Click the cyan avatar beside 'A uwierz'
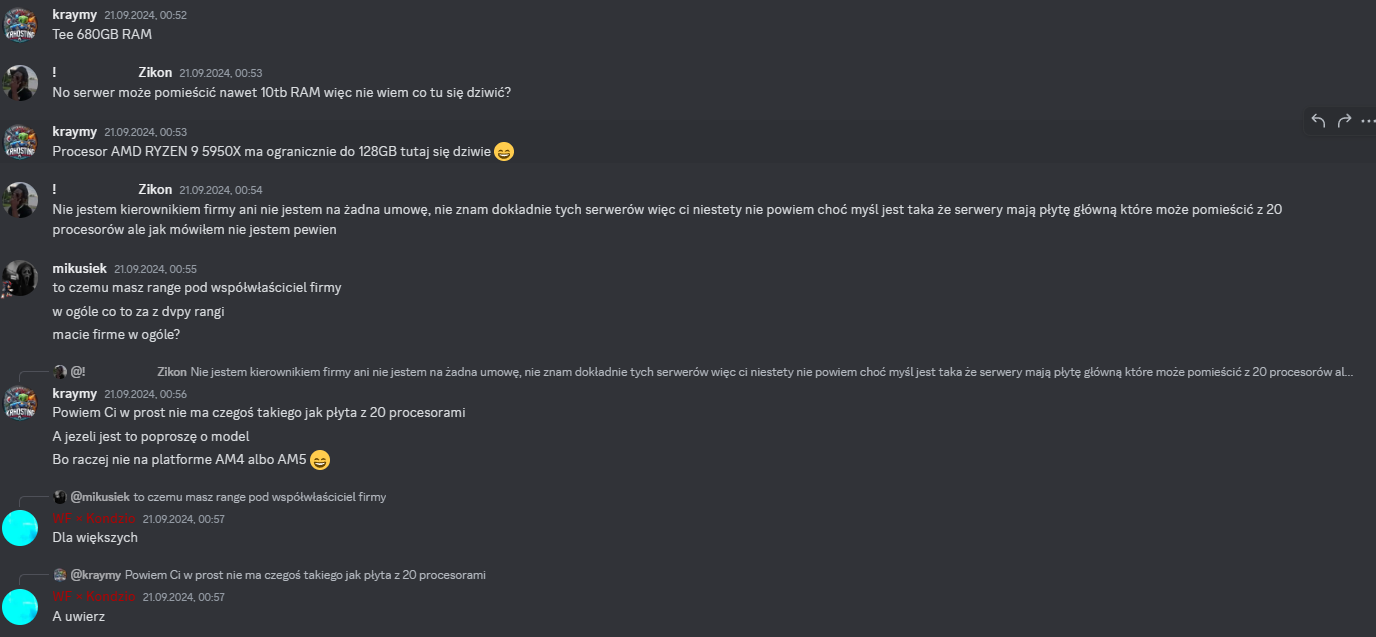Image resolution: width=1376 pixels, height=637 pixels. 20,606
